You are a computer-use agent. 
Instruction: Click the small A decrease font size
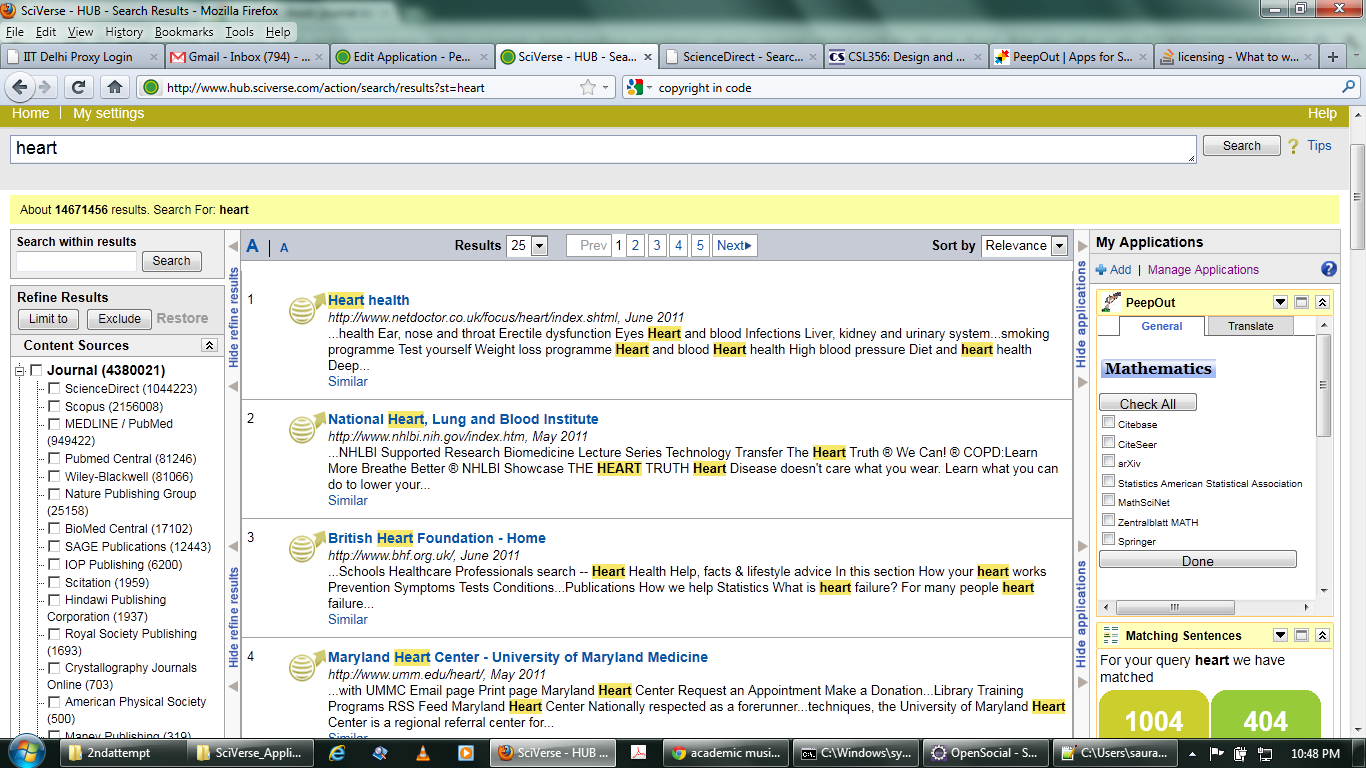[284, 248]
